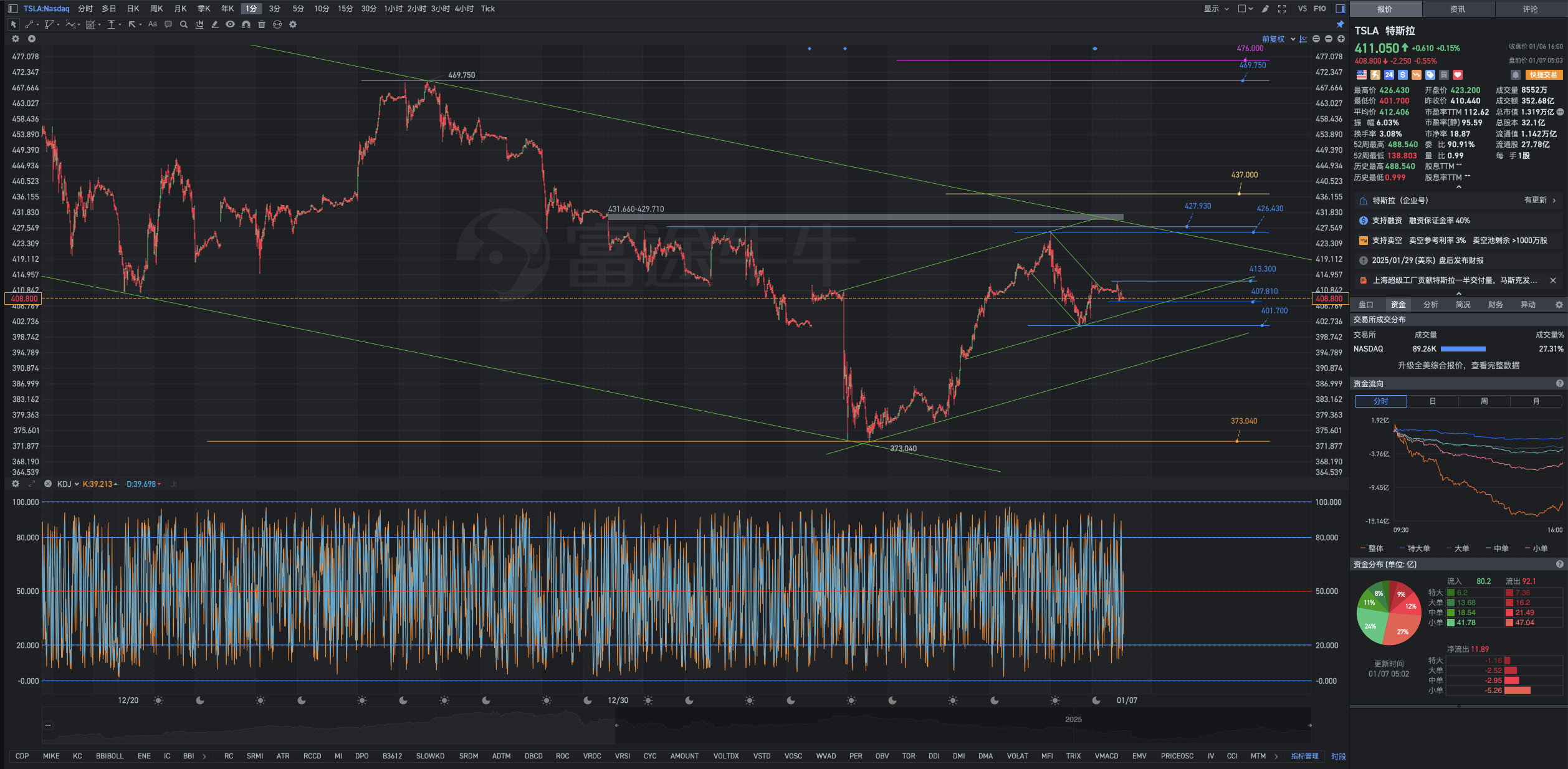Toggle drawings visibility with eye icon
The image size is (1568, 769).
[x=231, y=24]
